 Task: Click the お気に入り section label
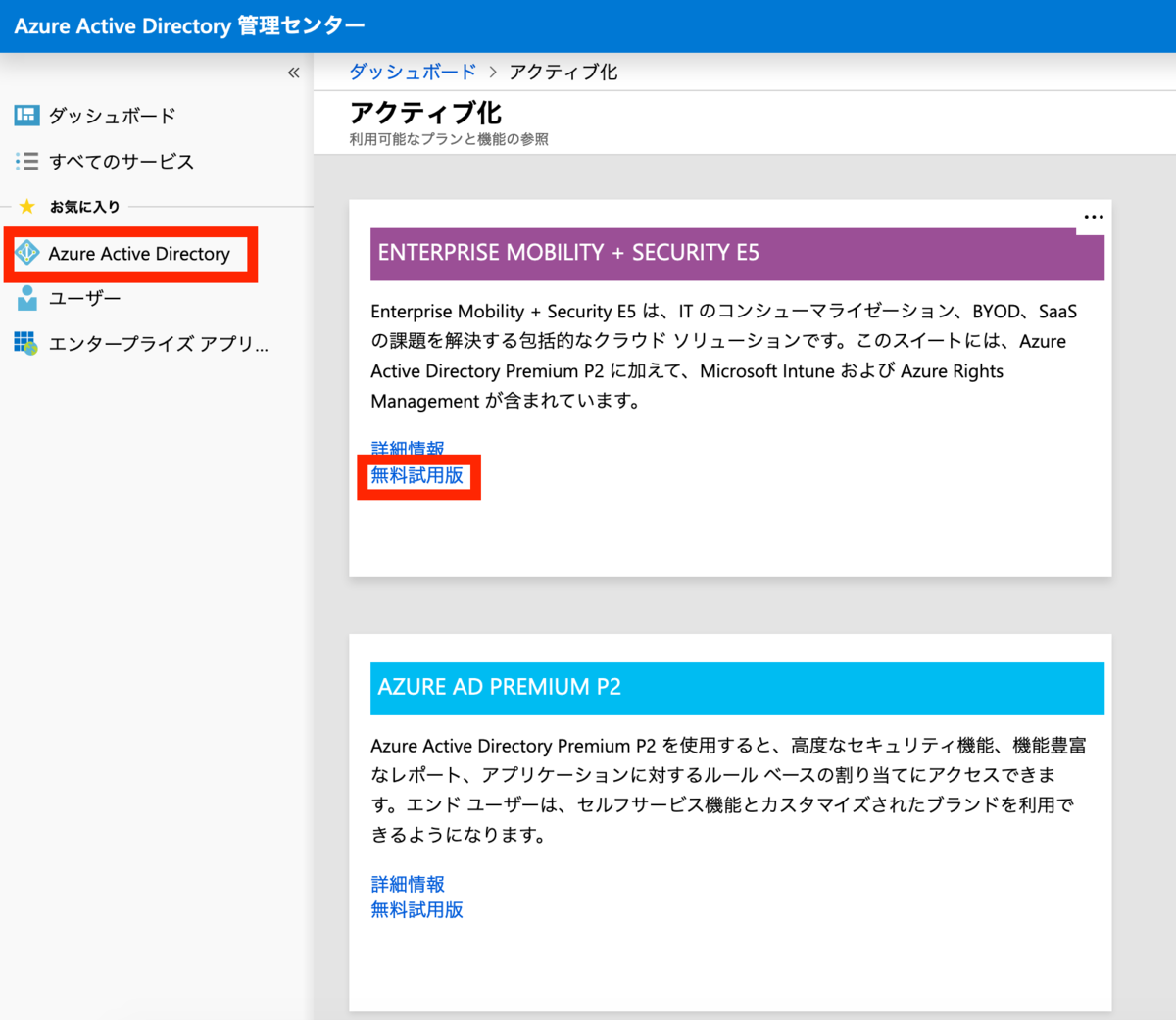click(85, 207)
